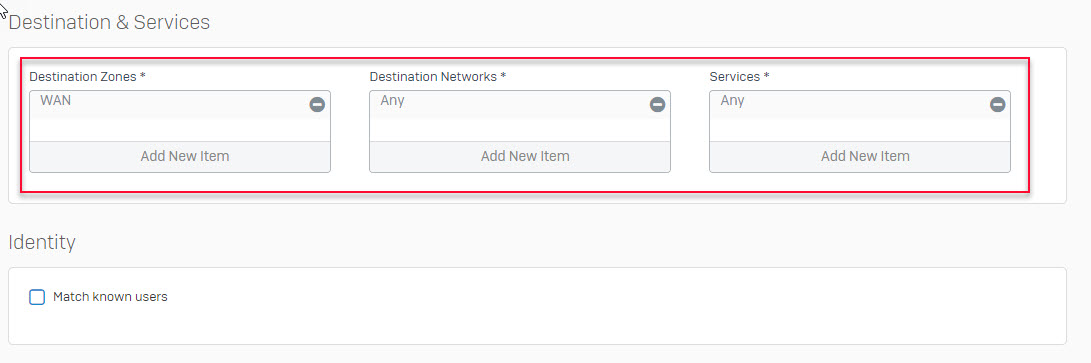1091x363 pixels.
Task: Click empty row below Any in Services
Action: (860, 130)
